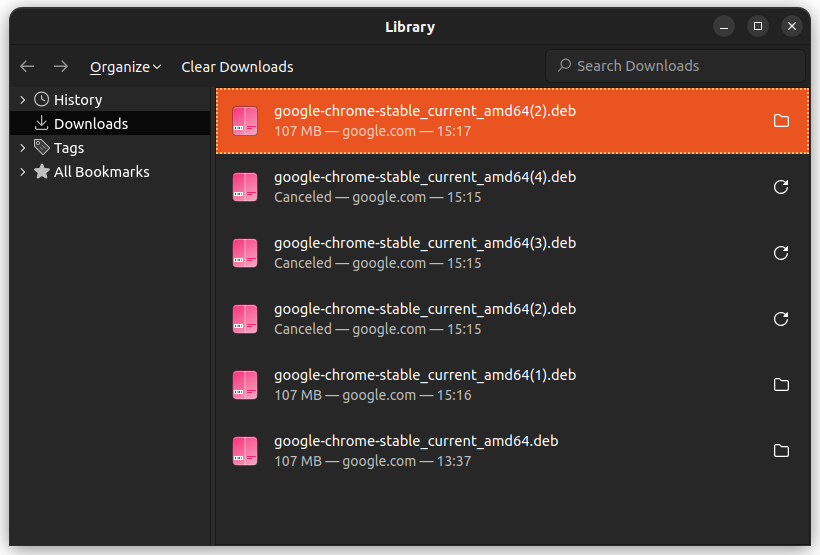This screenshot has width=820, height=555.
Task: Click status text '107 MB — google.com — 13:37'
Action: click(x=372, y=461)
